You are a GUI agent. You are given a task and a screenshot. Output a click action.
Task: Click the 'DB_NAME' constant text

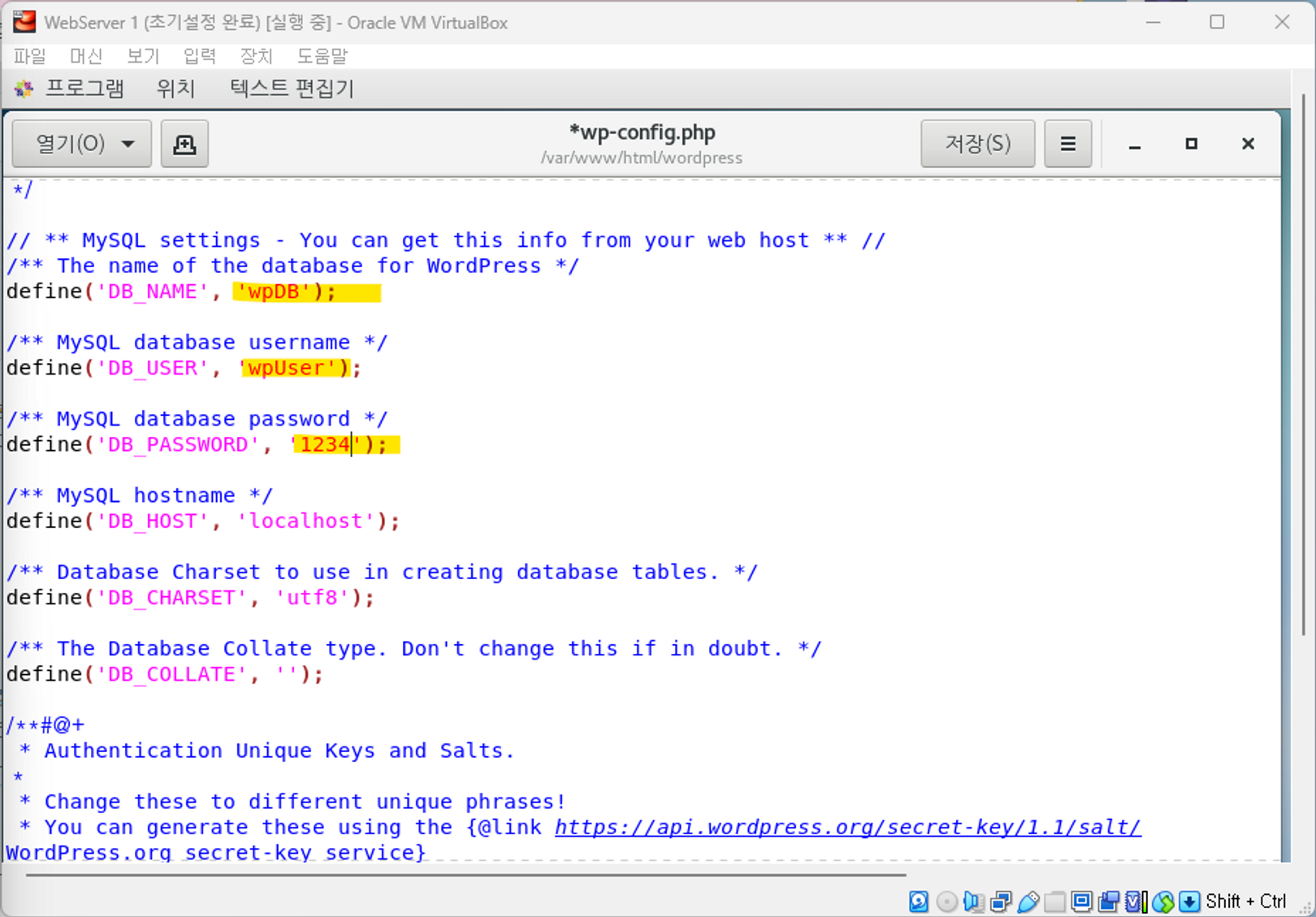153,292
